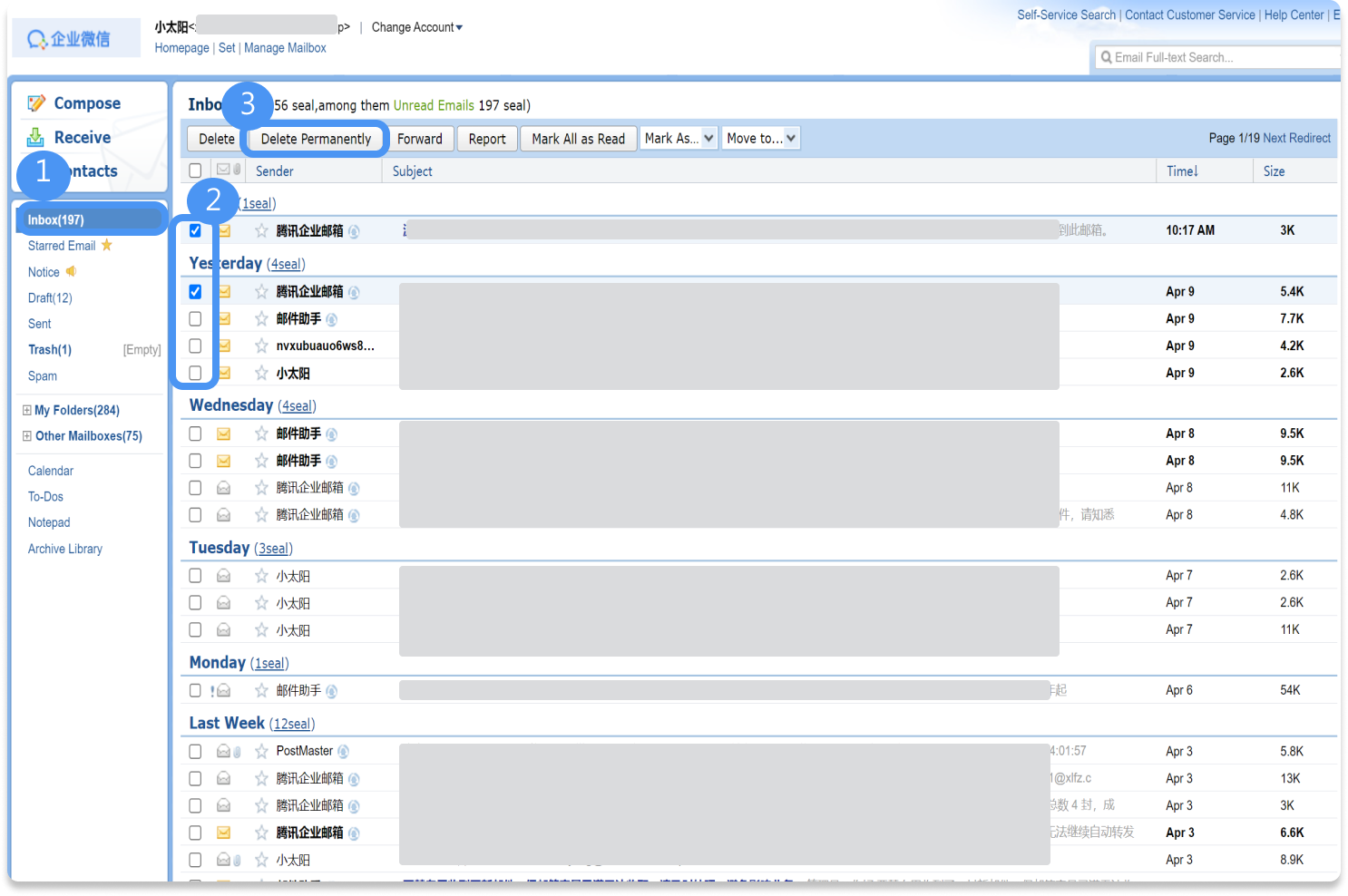Star the 6.6K Apr 3 email

tap(261, 833)
